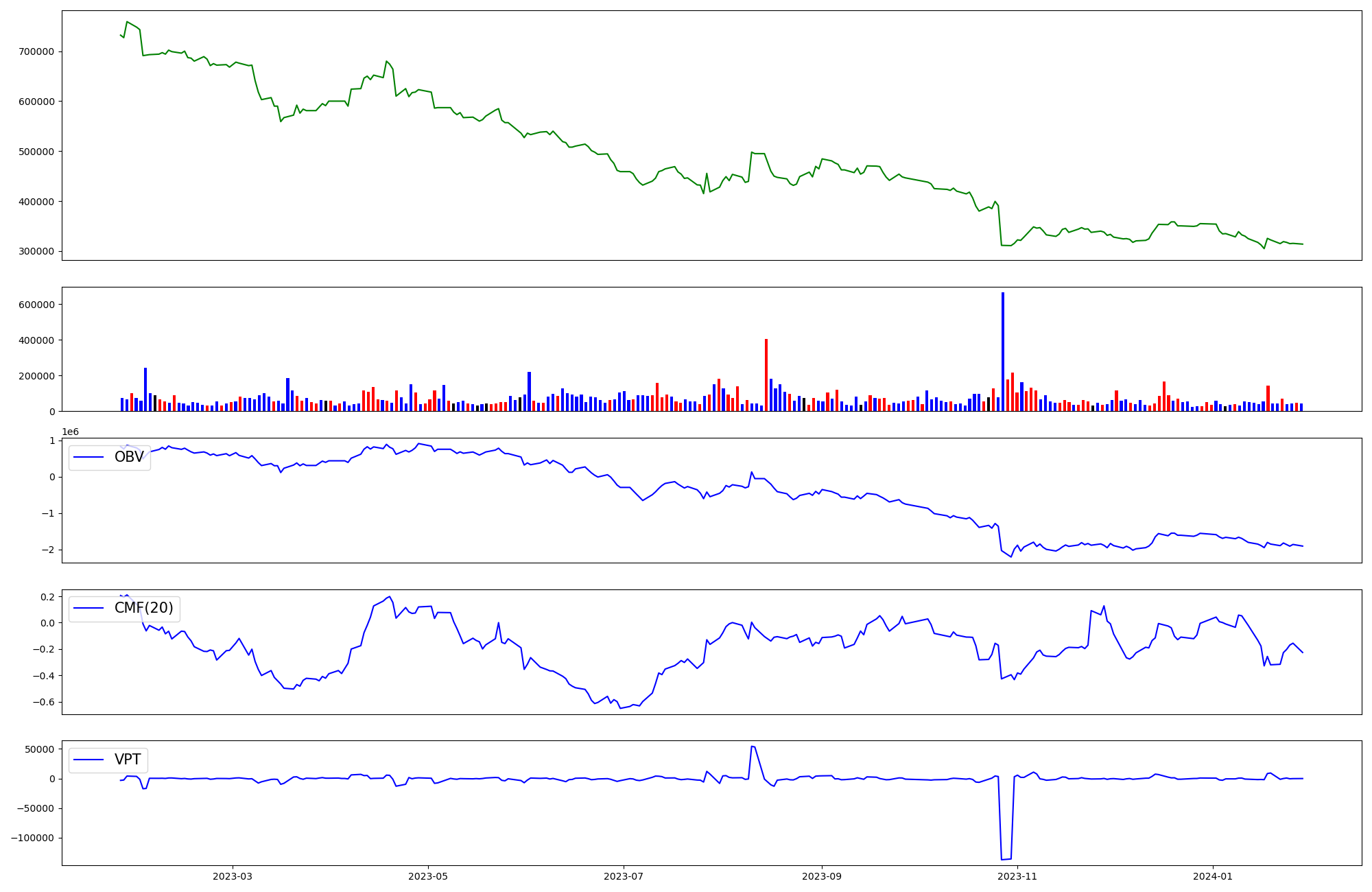Click the bottom of the VPT negative spike
1372x892 pixels.
click(x=1006, y=858)
